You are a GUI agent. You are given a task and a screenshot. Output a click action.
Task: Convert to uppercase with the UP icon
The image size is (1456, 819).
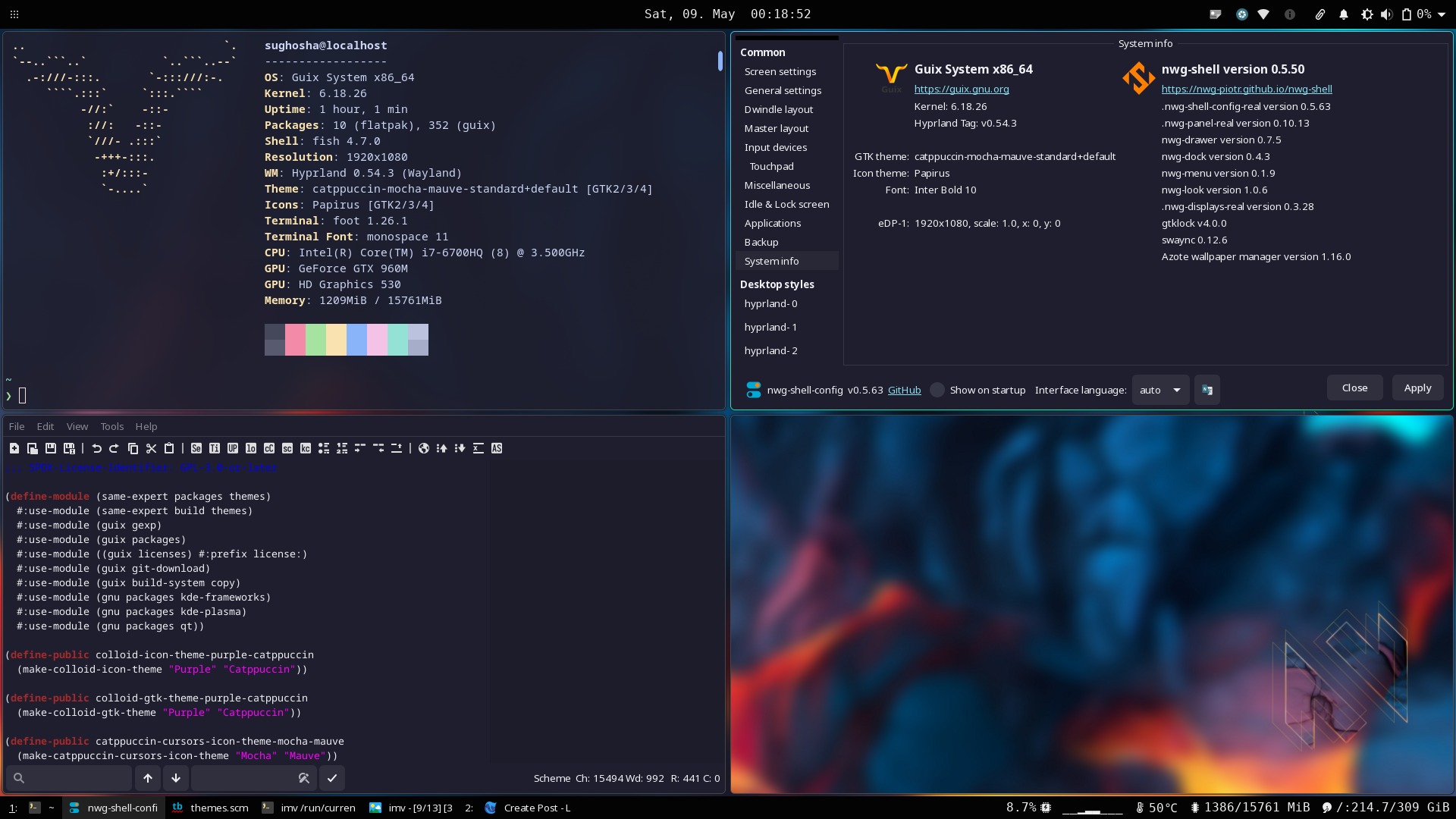(233, 448)
